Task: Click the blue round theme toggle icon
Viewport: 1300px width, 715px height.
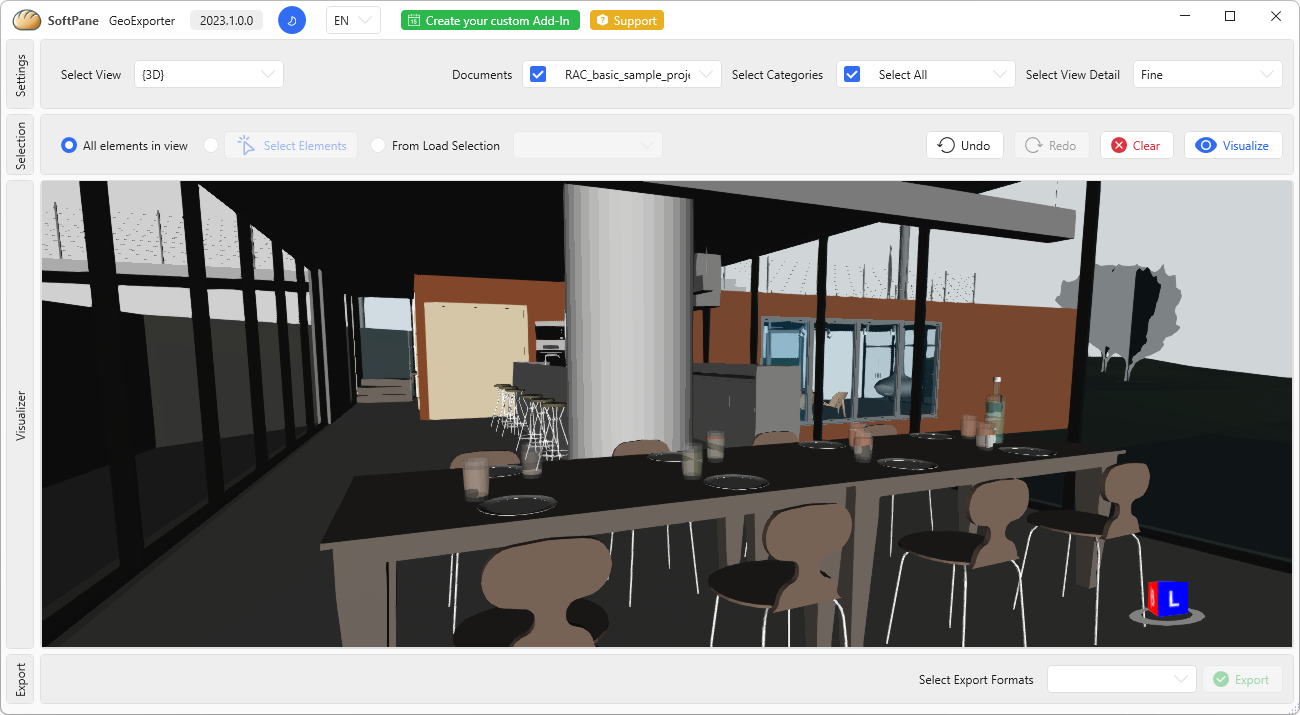Action: coord(292,20)
